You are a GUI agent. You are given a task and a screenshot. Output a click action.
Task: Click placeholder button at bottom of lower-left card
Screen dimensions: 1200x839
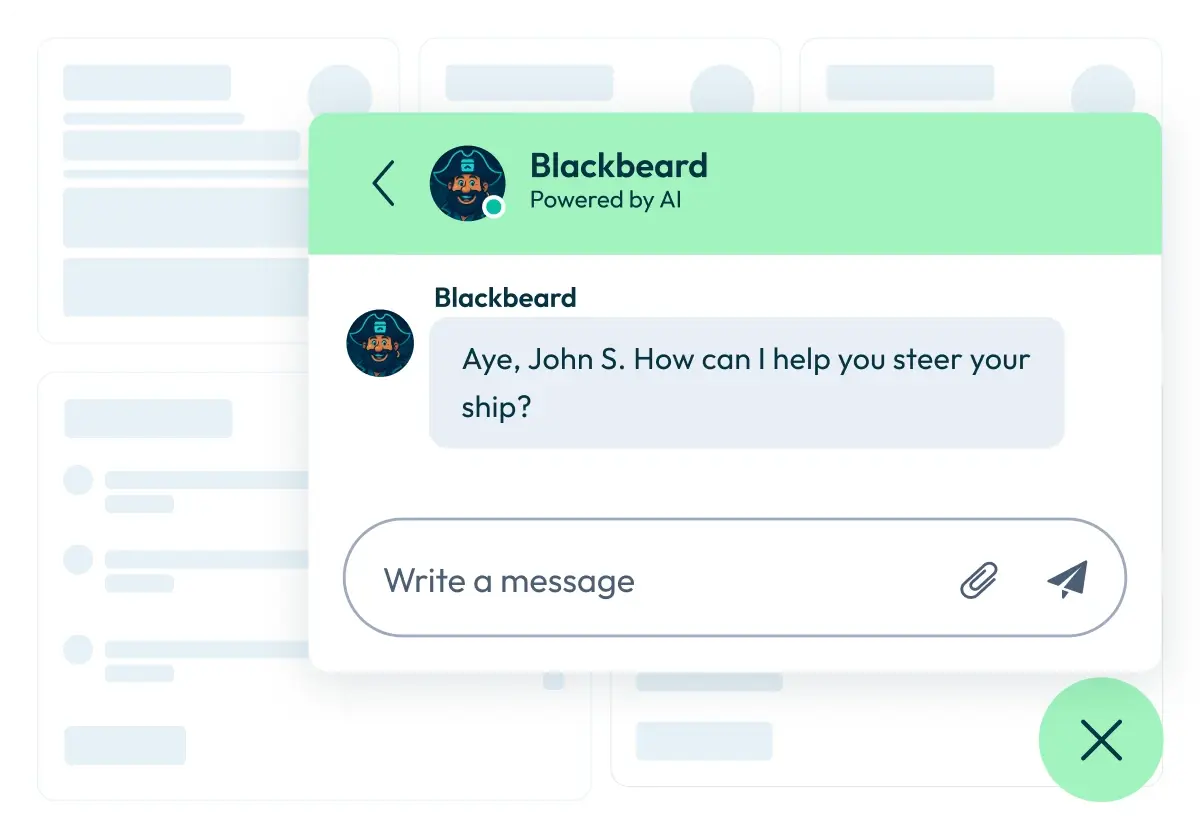(x=125, y=745)
